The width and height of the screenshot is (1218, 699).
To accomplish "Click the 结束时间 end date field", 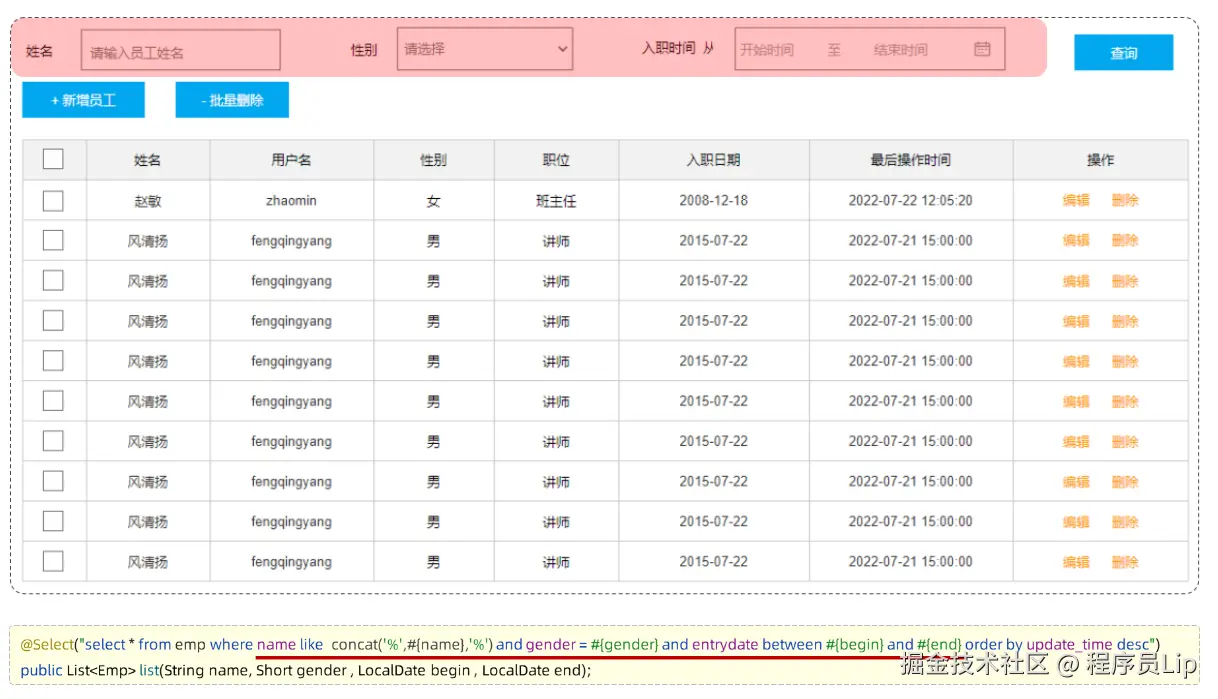I will 900,49.
